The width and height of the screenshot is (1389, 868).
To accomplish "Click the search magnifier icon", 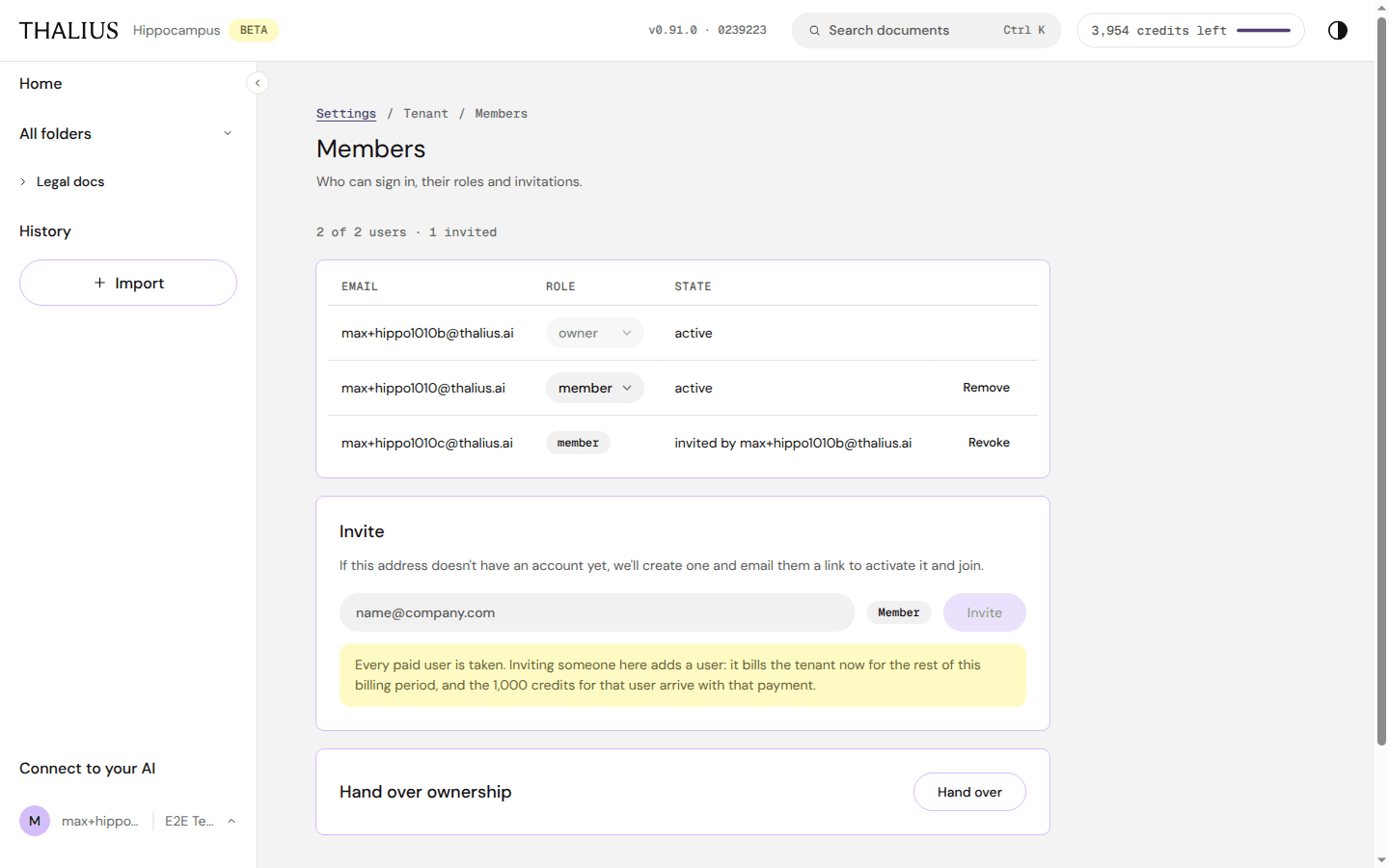I will pyautogui.click(x=815, y=31).
